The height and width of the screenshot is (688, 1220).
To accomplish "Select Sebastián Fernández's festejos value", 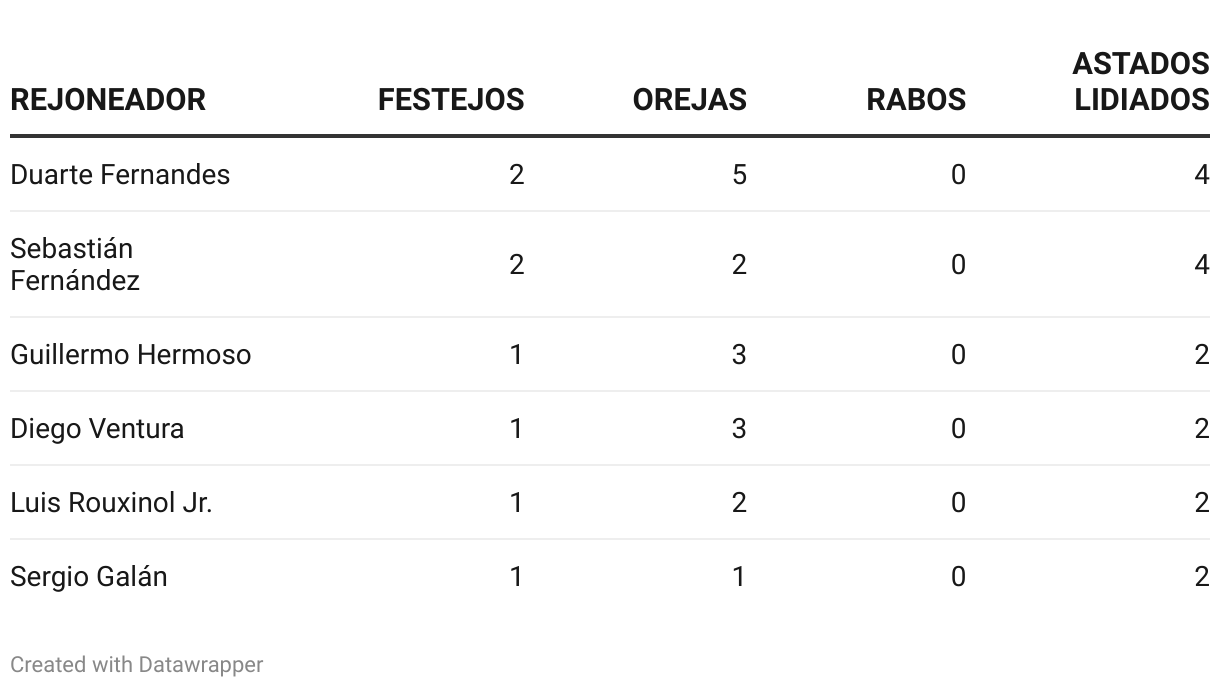I will pos(517,264).
